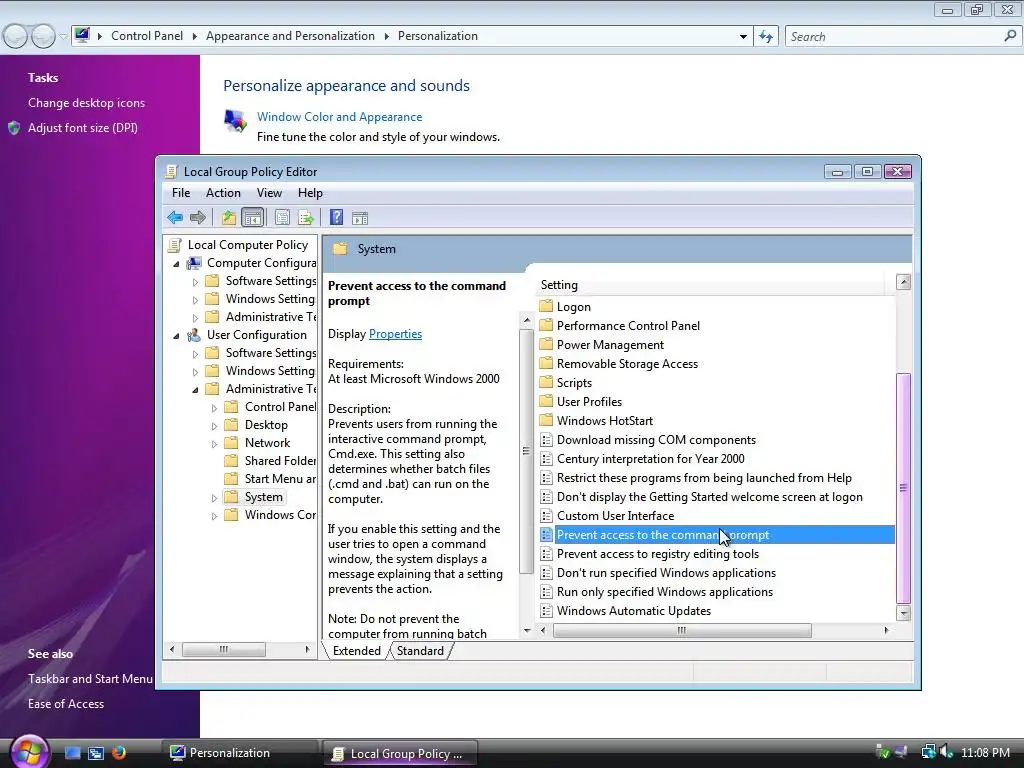The height and width of the screenshot is (768, 1024).
Task: Click Personalization taskbar button
Action: [x=239, y=753]
